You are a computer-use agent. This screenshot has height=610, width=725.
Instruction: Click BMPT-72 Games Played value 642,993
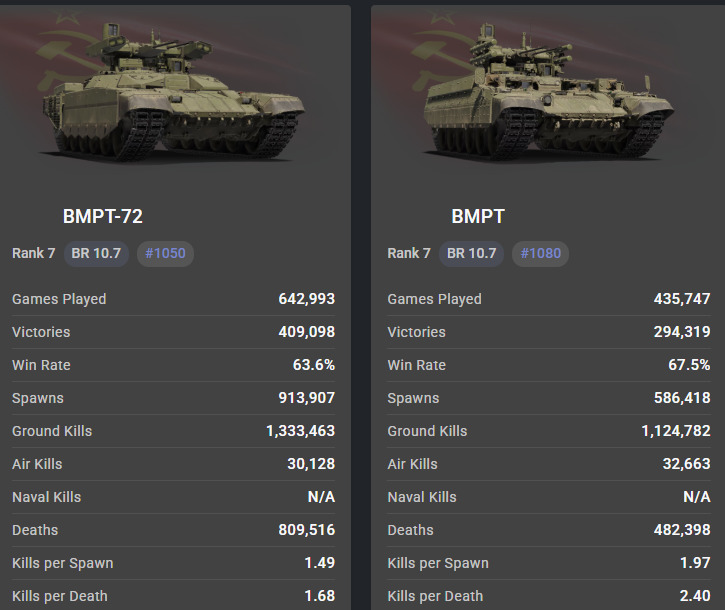[x=306, y=299]
